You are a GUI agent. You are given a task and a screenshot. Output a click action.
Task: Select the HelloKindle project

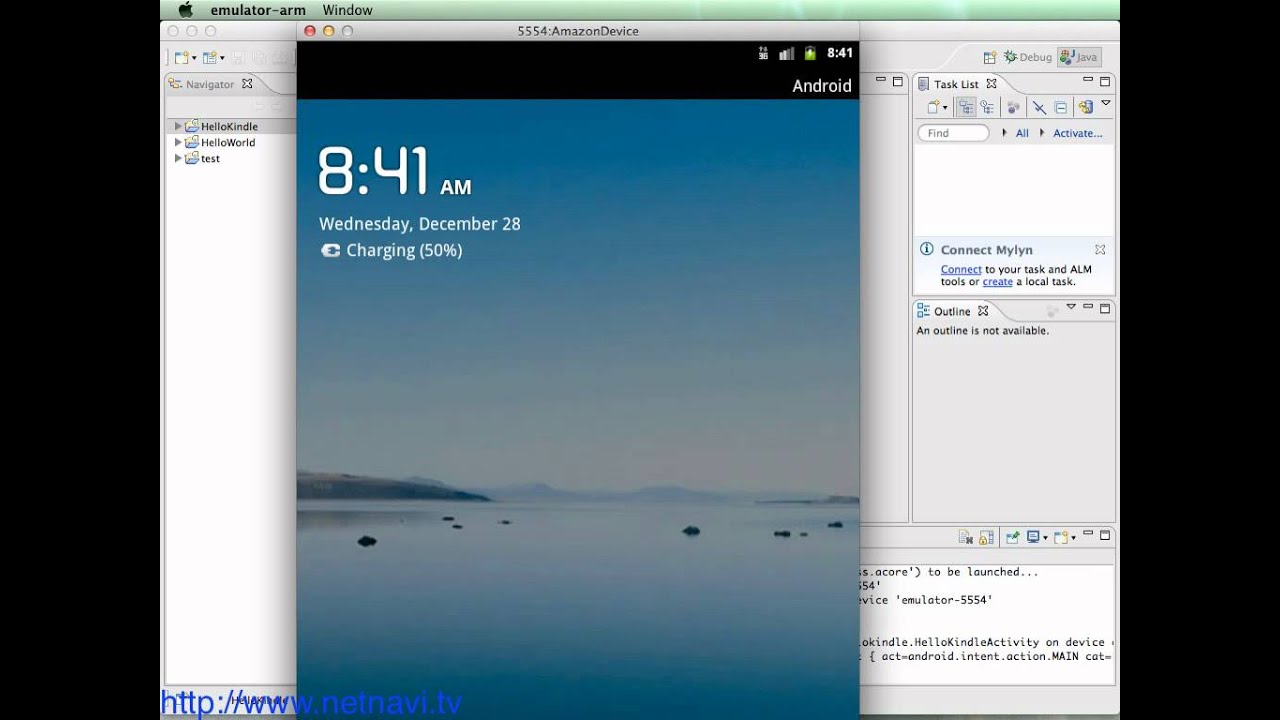coord(229,126)
